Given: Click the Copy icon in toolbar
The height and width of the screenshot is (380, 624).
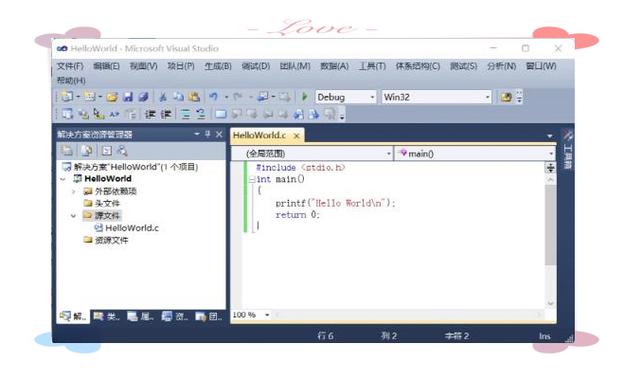Looking at the screenshot, I should [x=179, y=97].
